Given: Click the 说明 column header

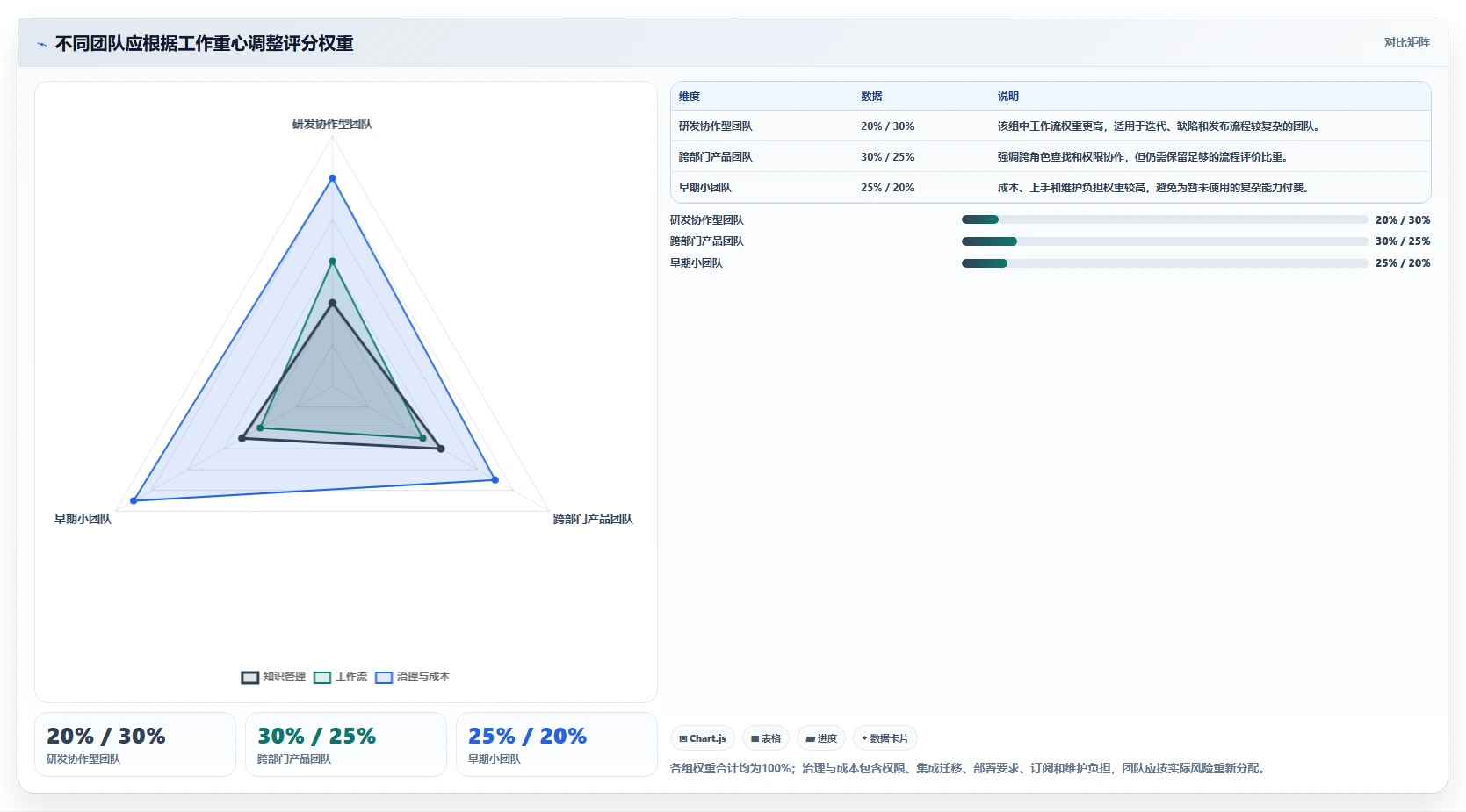Looking at the screenshot, I should click(1008, 97).
